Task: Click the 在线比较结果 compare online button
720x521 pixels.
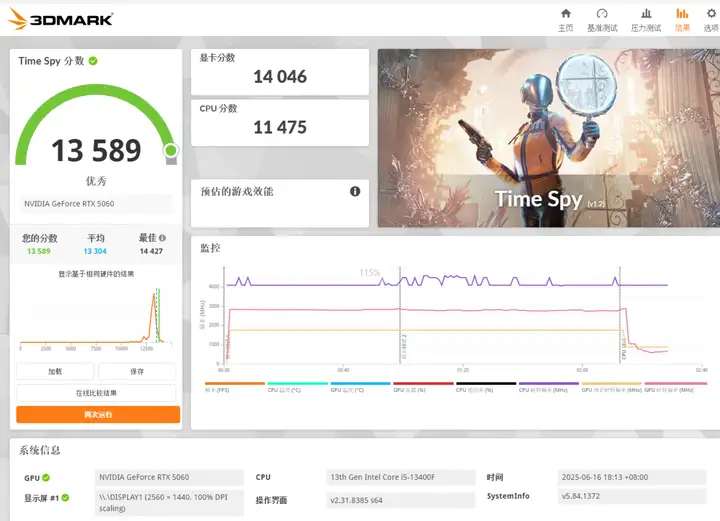Action: click(x=96, y=393)
